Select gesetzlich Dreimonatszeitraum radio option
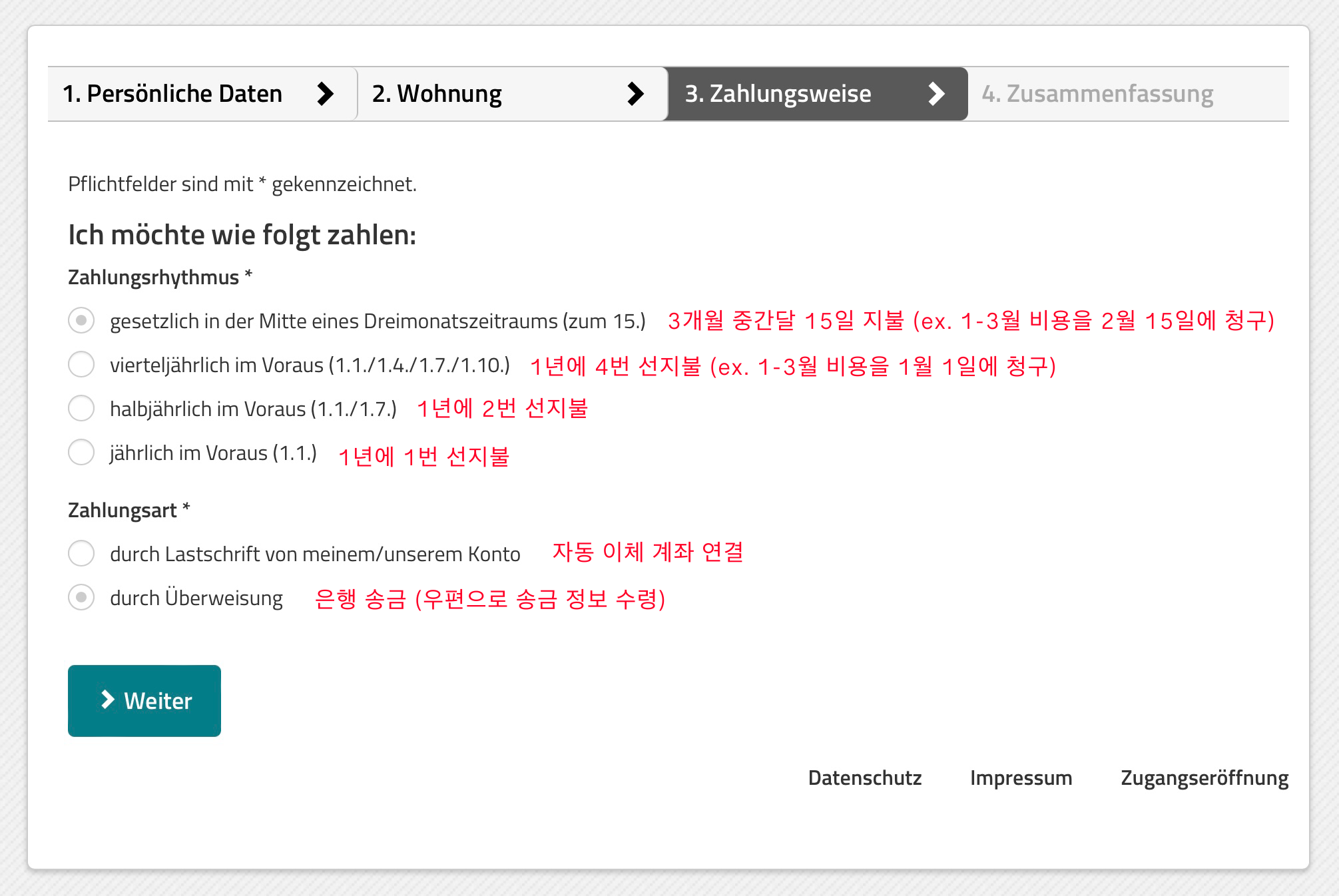Image resolution: width=1339 pixels, height=896 pixels. click(x=81, y=320)
